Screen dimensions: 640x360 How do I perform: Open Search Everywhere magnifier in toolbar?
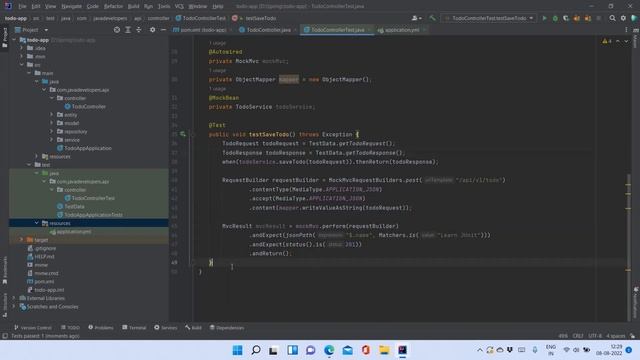click(x=612, y=18)
